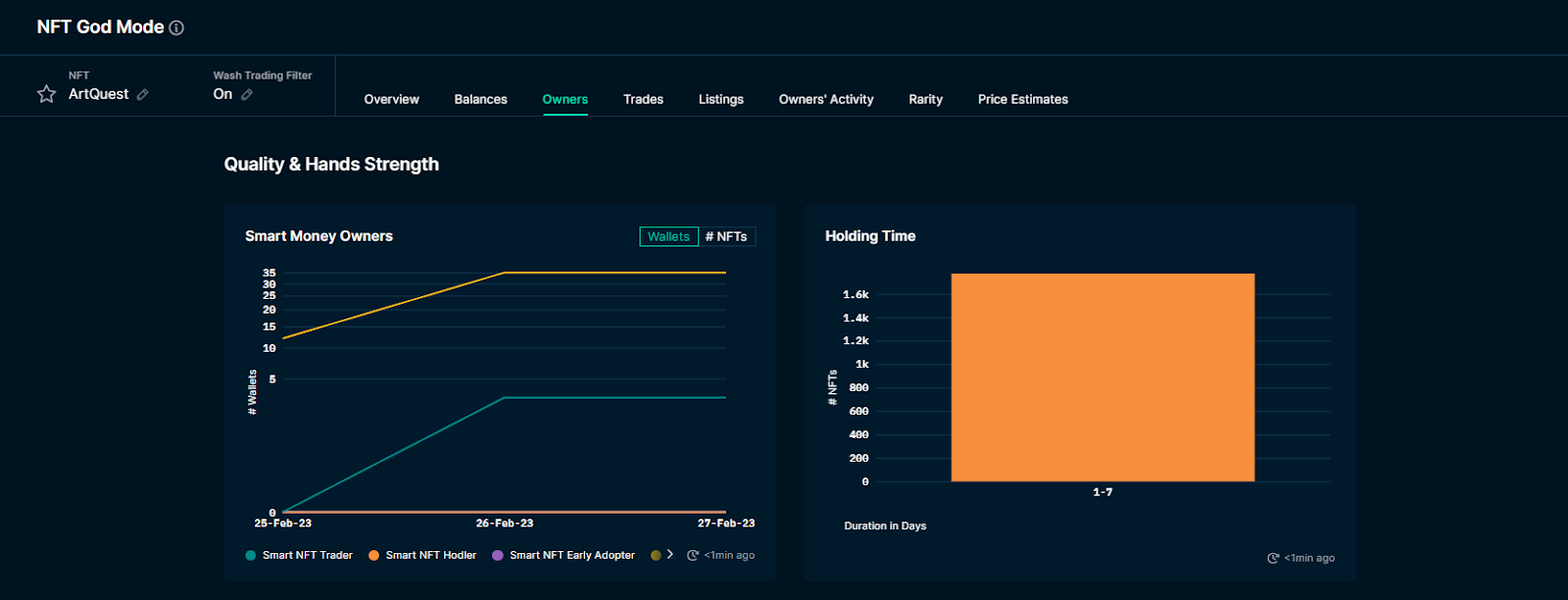Screen dimensions: 1568x600
Task: Click the pencil icon next to ArtQuest
Action: coord(143,95)
